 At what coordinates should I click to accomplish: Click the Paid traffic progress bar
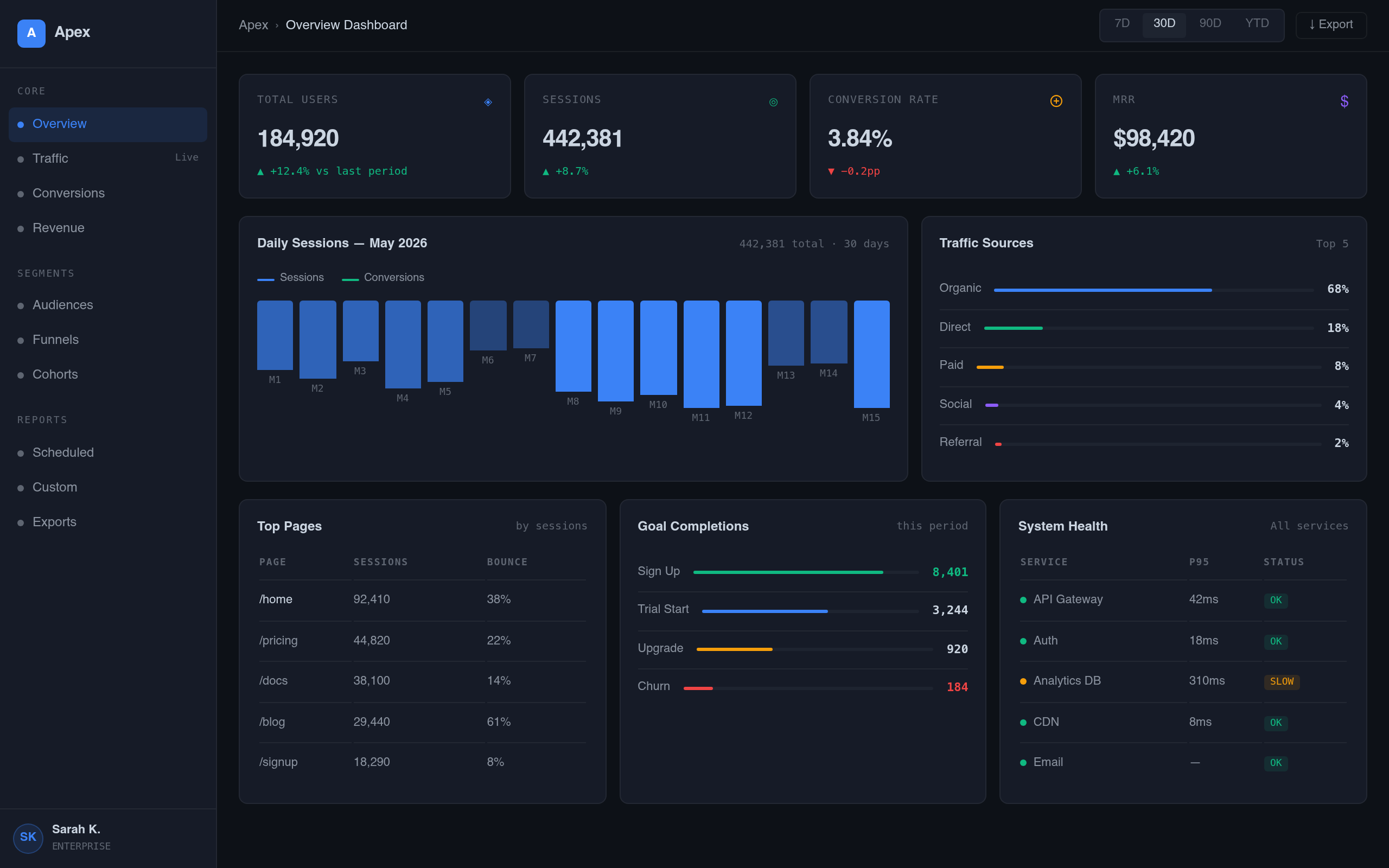[x=1149, y=367]
